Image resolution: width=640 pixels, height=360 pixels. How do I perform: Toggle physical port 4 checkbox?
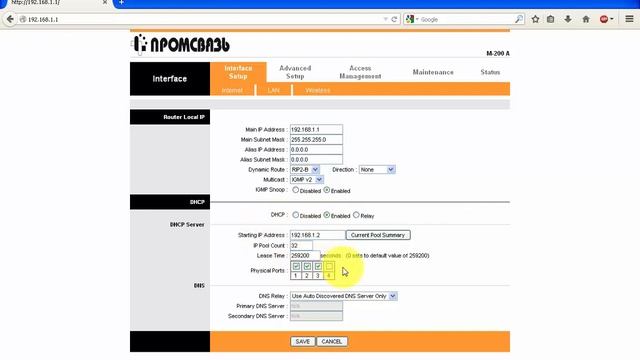pos(329,267)
